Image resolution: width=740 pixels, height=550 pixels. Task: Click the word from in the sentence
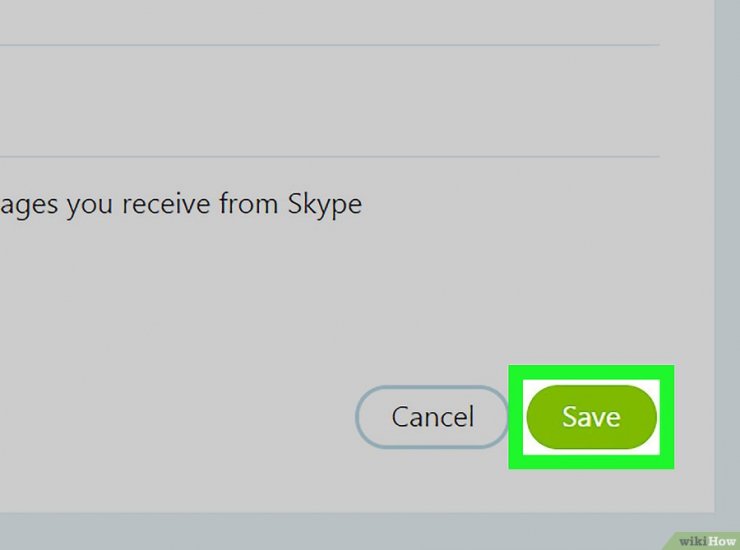click(248, 203)
